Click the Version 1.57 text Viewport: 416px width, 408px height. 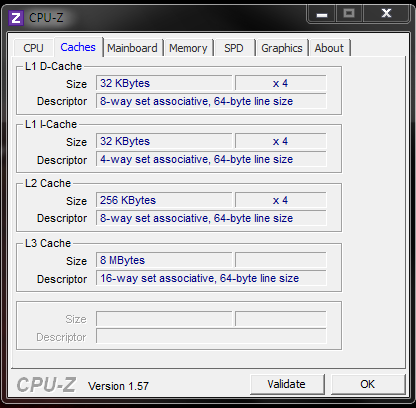tap(118, 386)
